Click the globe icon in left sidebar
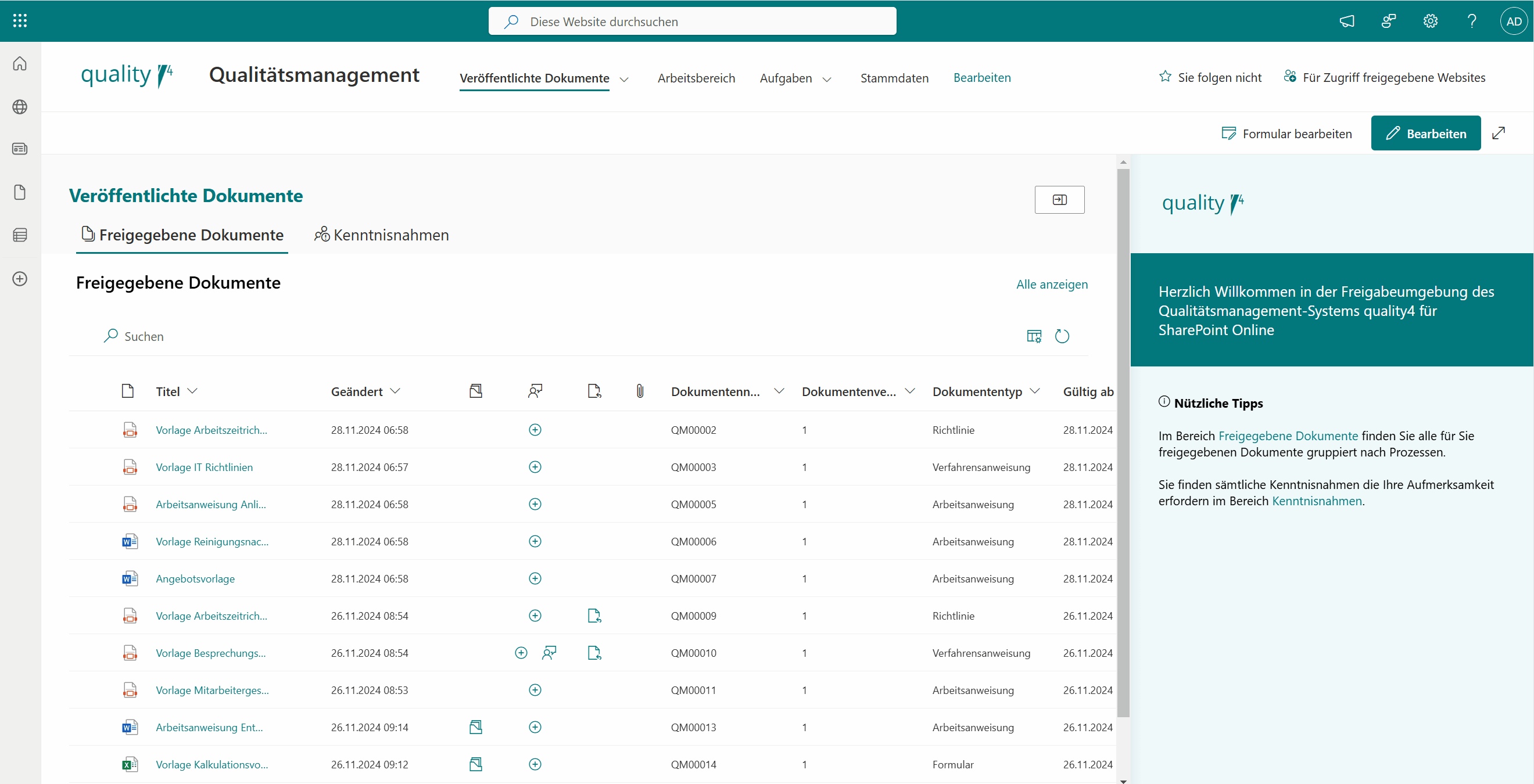The image size is (1534, 784). tap(20, 106)
